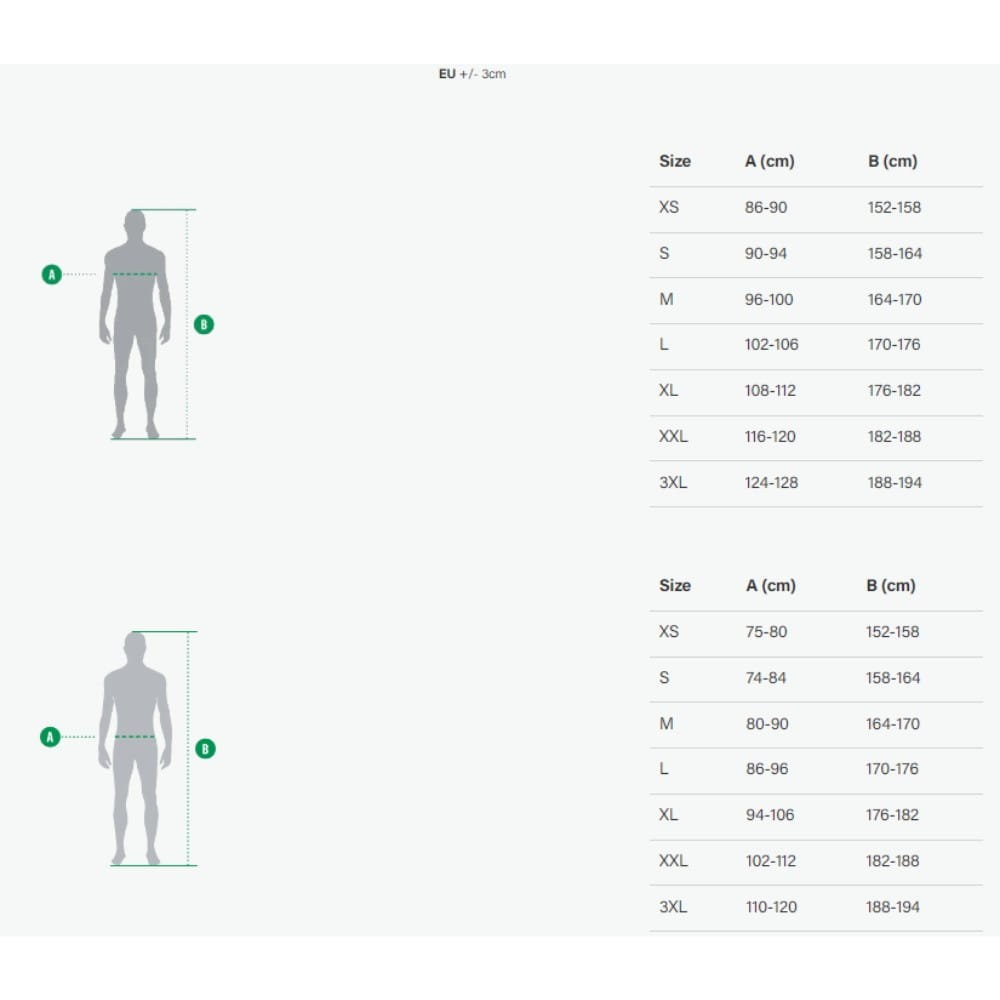Viewport: 1000px width, 1000px height.
Task: Click the EU +/- 3cm label
Action: (472, 74)
